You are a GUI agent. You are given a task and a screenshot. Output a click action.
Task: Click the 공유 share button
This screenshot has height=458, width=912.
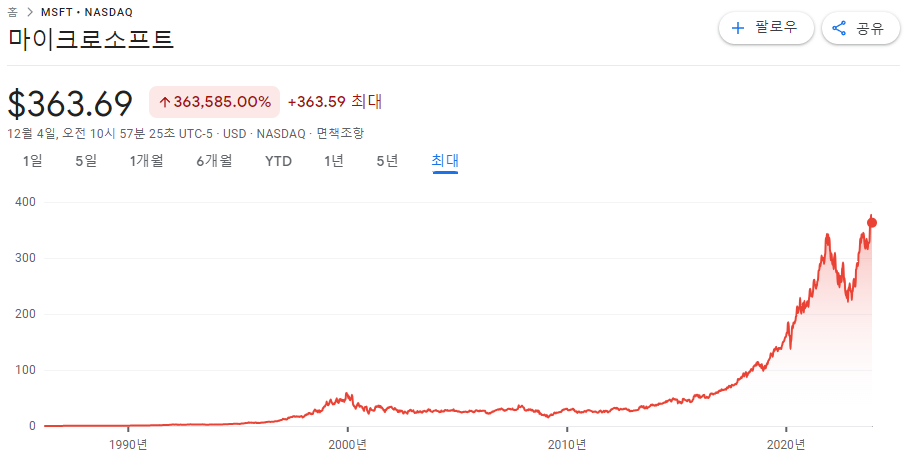[861, 28]
